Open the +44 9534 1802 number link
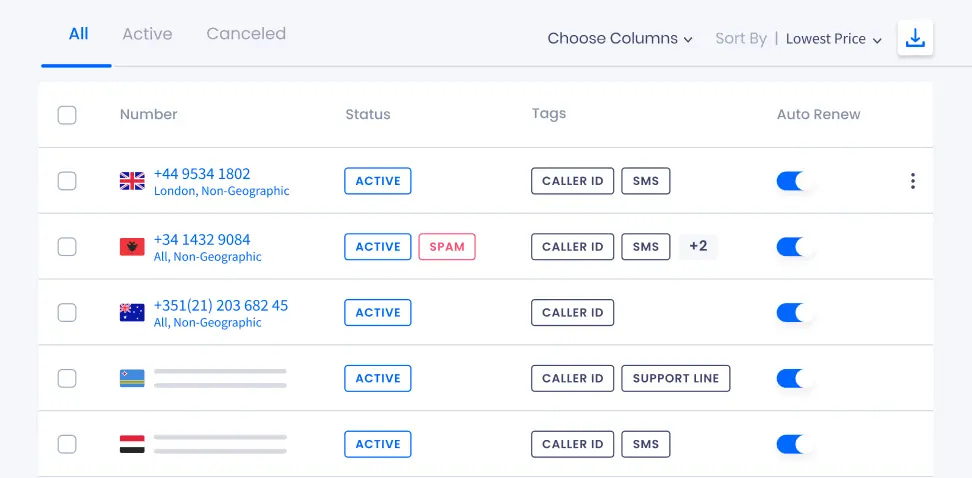This screenshot has height=478, width=972. [202, 174]
